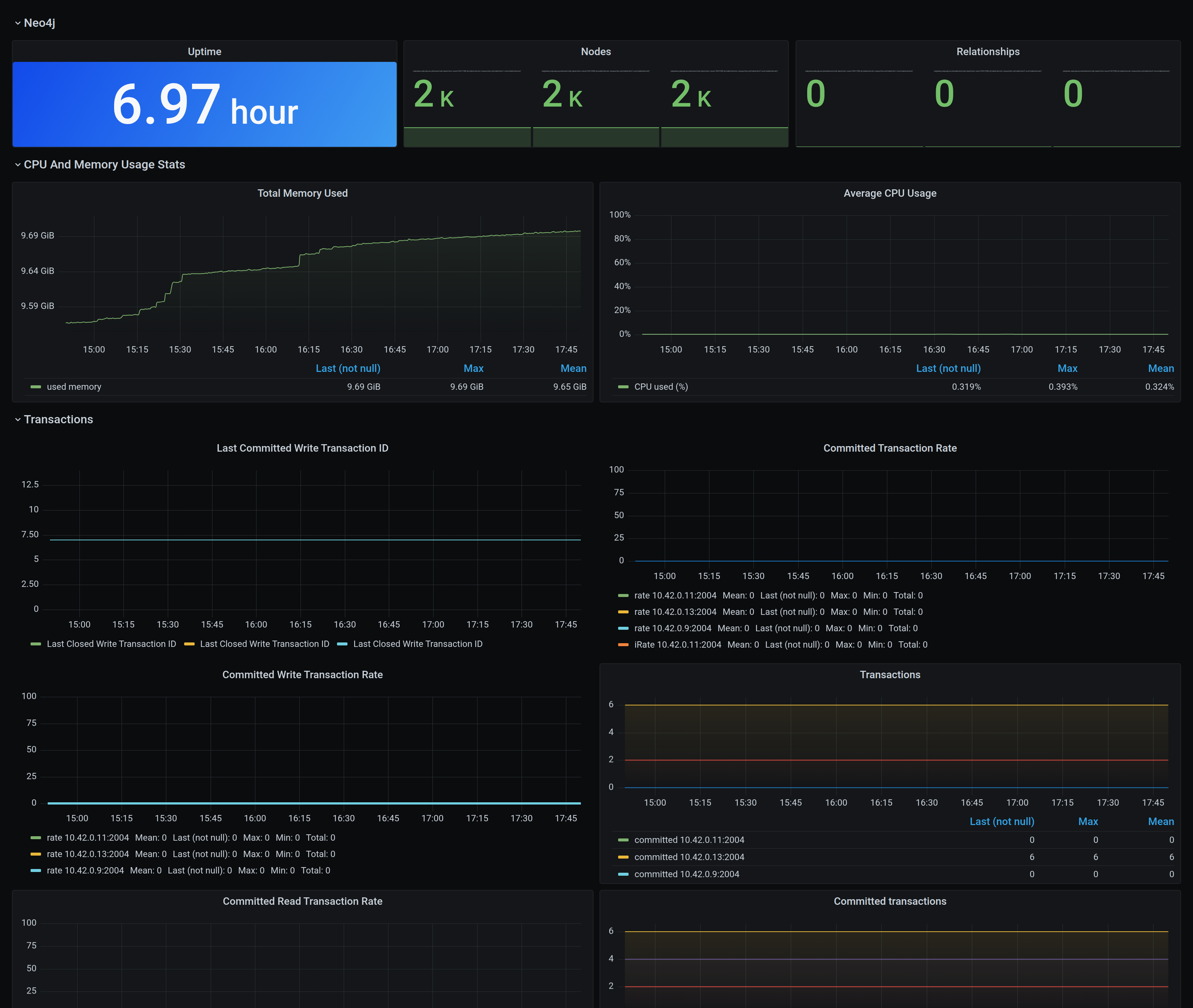Toggle the committed 10.42.0.11:2004 series
Viewport: 1193px width, 1008px height.
(689, 840)
